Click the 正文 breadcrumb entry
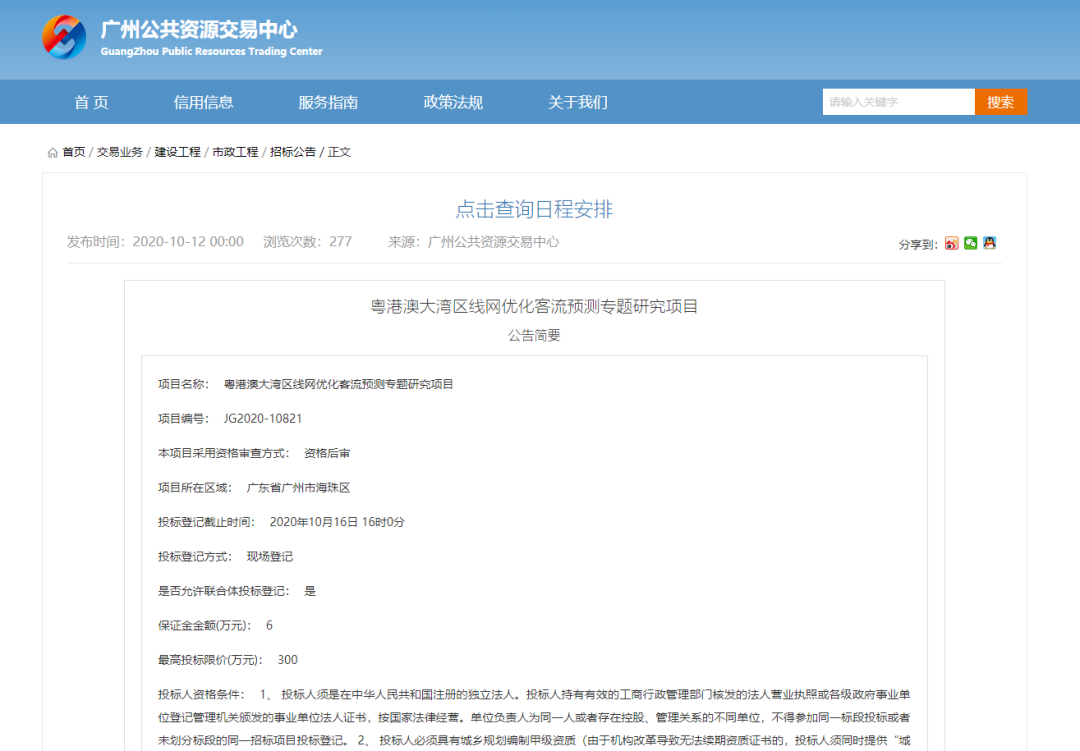Image resolution: width=1080 pixels, height=751 pixels. point(340,152)
